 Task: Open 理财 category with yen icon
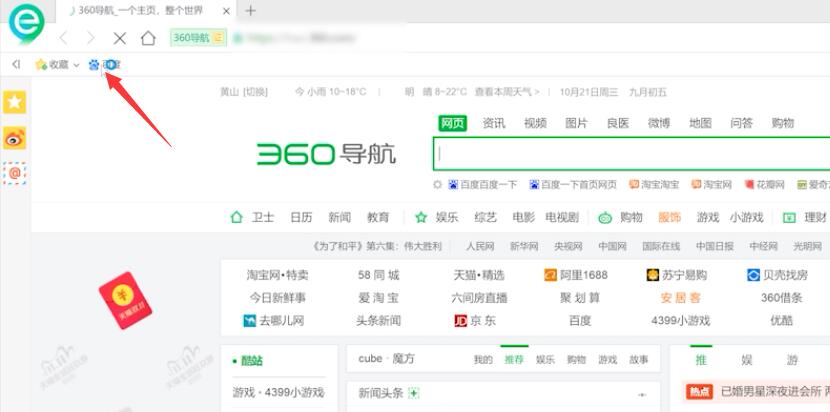tap(805, 217)
